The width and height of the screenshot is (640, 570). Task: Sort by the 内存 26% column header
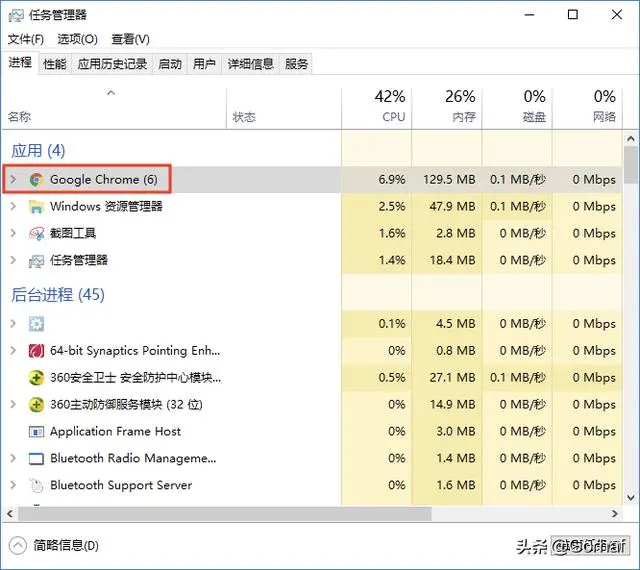point(447,108)
